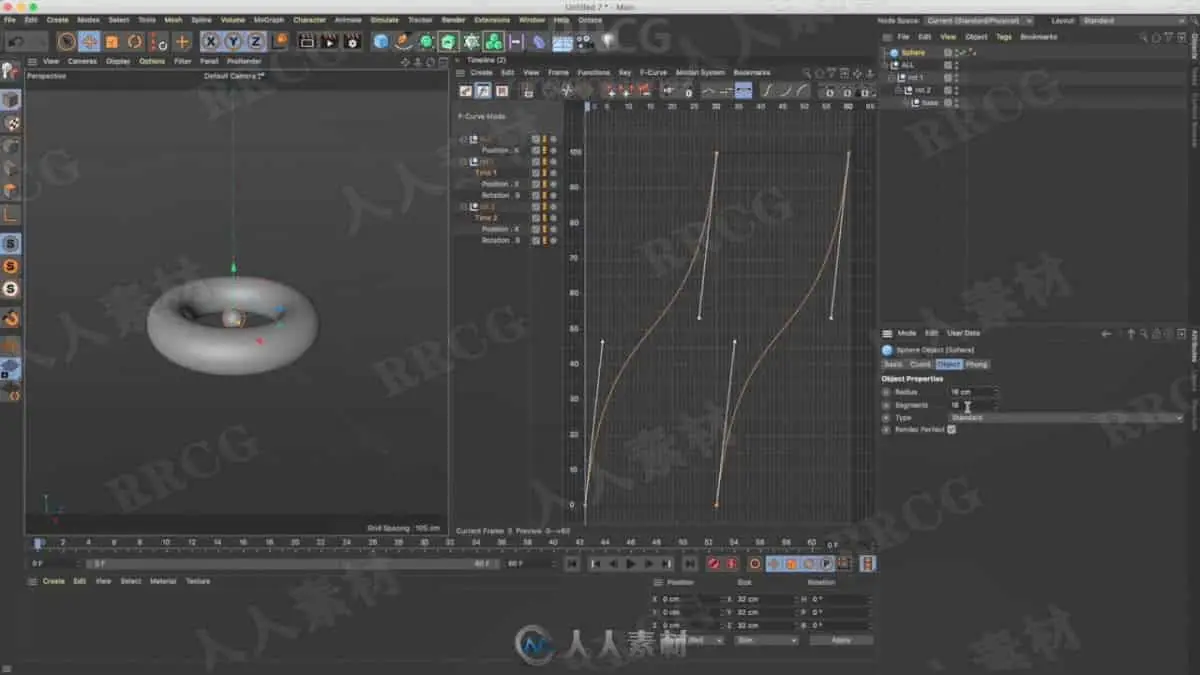Open Simulate menu
1200x675 pixels.
pos(384,20)
